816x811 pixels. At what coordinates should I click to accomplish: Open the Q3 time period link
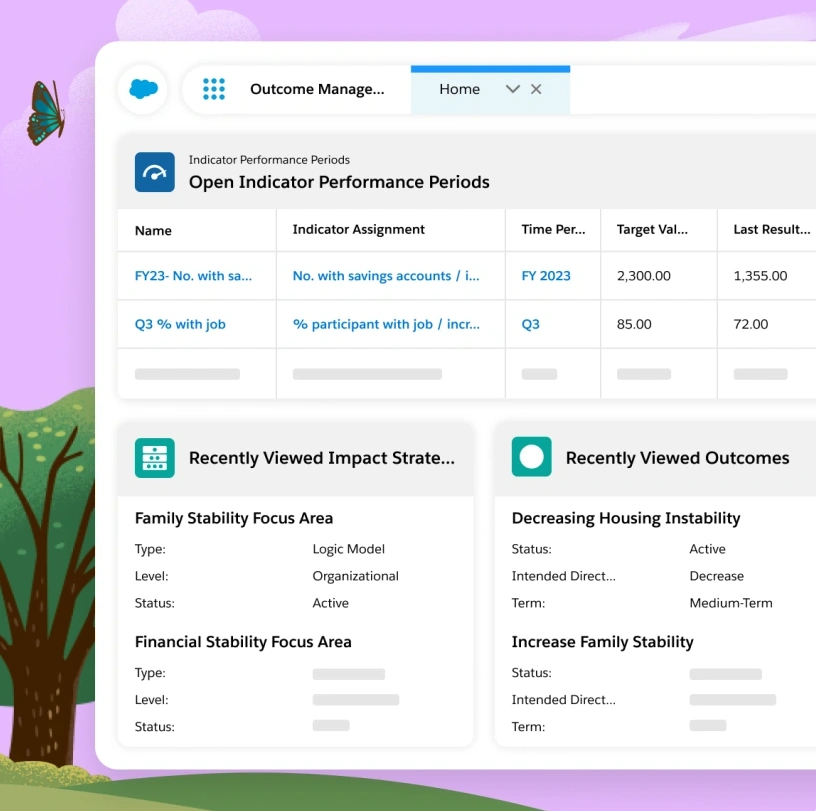(530, 324)
